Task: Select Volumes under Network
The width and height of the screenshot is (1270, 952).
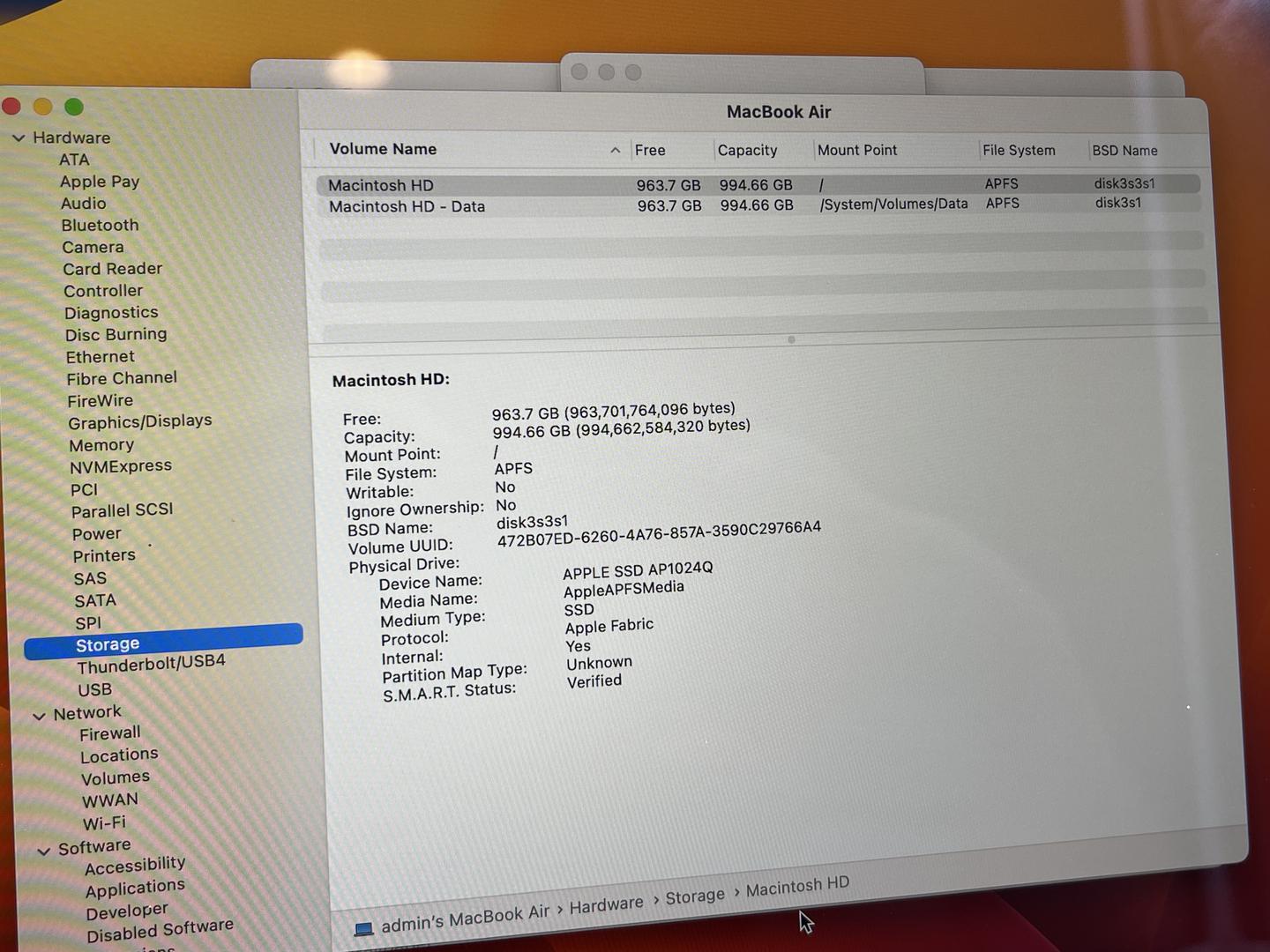Action: (115, 778)
